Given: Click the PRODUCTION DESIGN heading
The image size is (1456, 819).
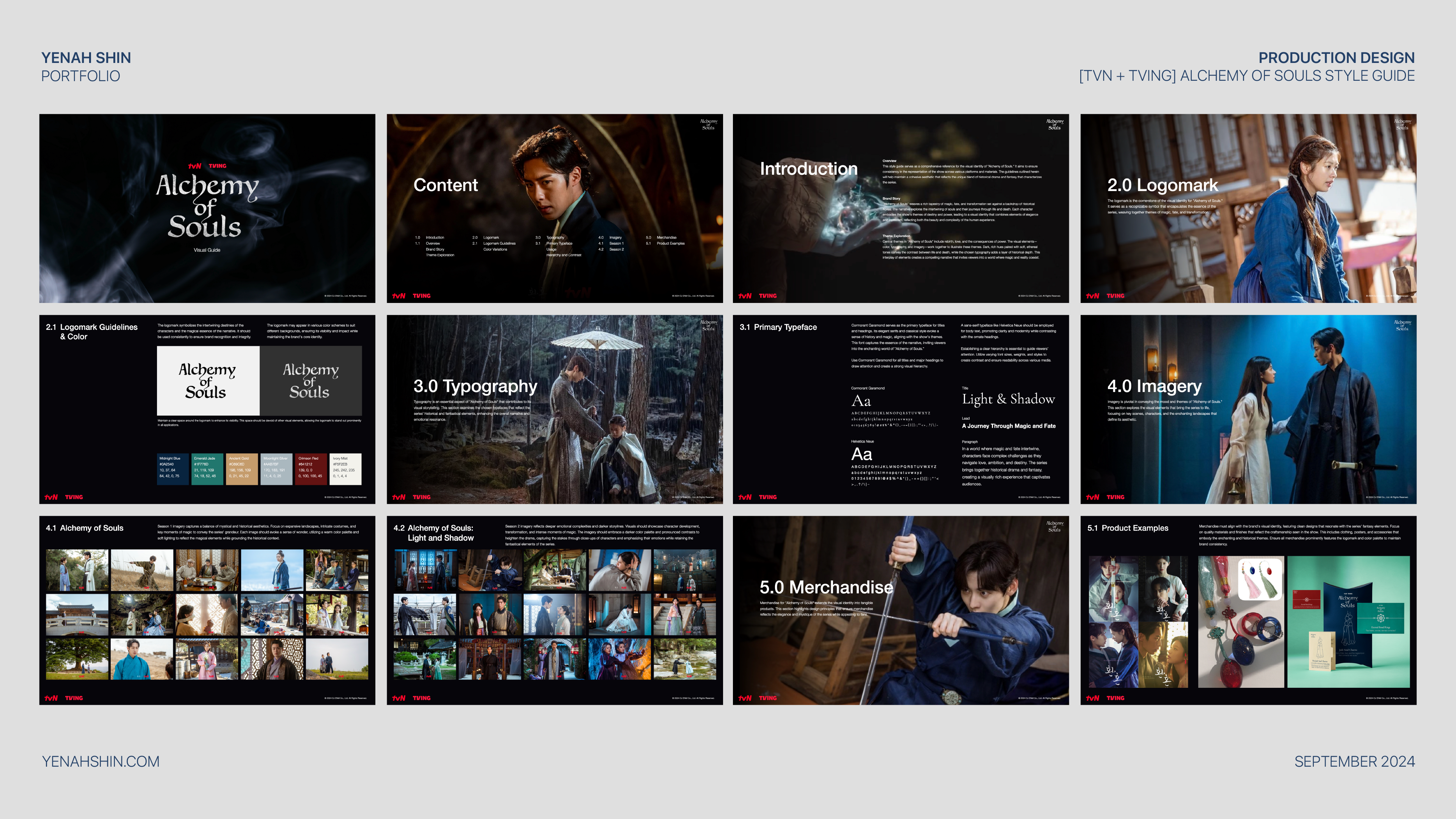Looking at the screenshot, I should click(1336, 58).
